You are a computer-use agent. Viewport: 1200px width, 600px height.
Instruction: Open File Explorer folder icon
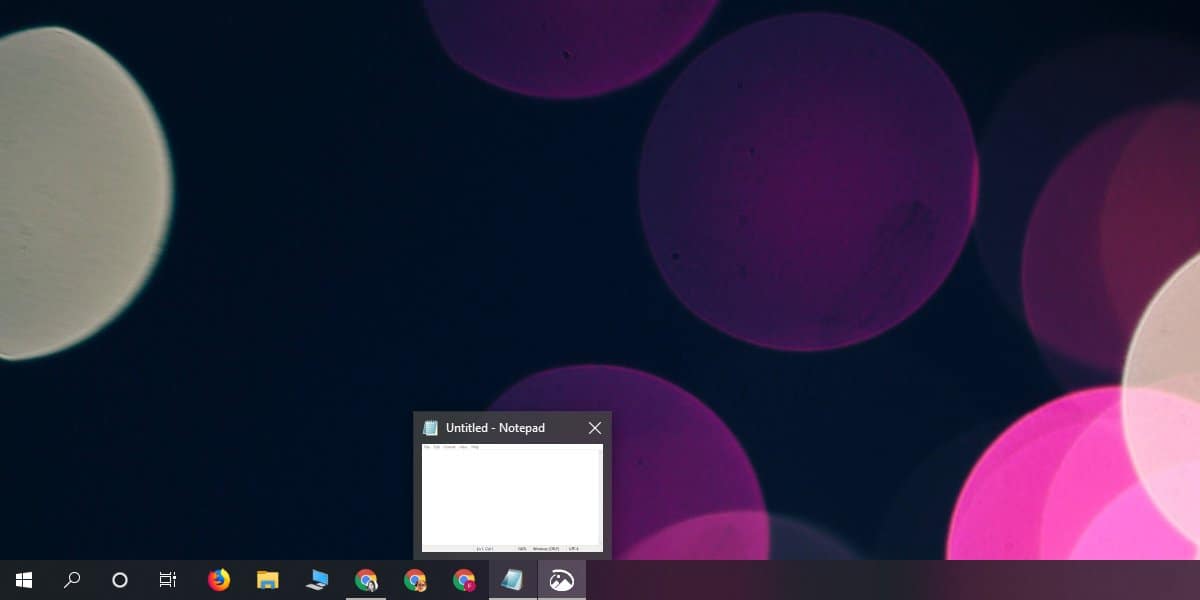(267, 580)
